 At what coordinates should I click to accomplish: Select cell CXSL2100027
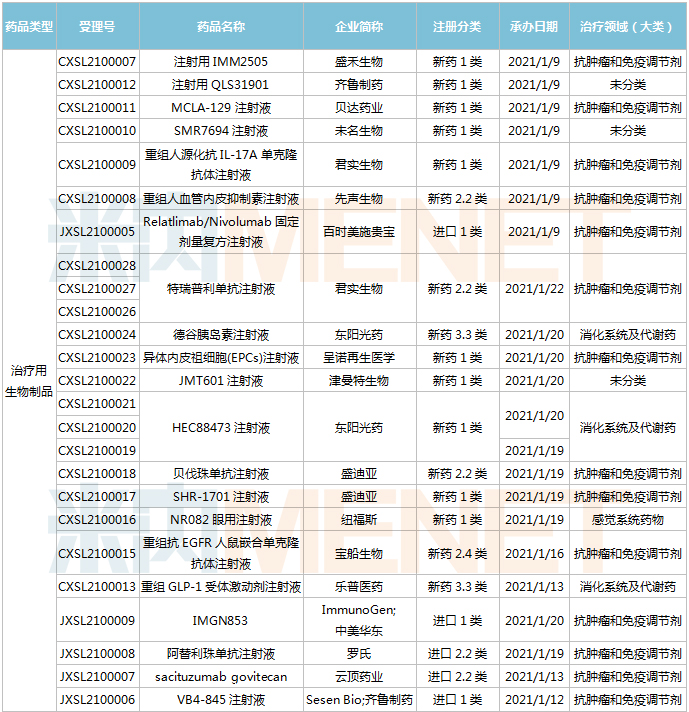[98, 288]
